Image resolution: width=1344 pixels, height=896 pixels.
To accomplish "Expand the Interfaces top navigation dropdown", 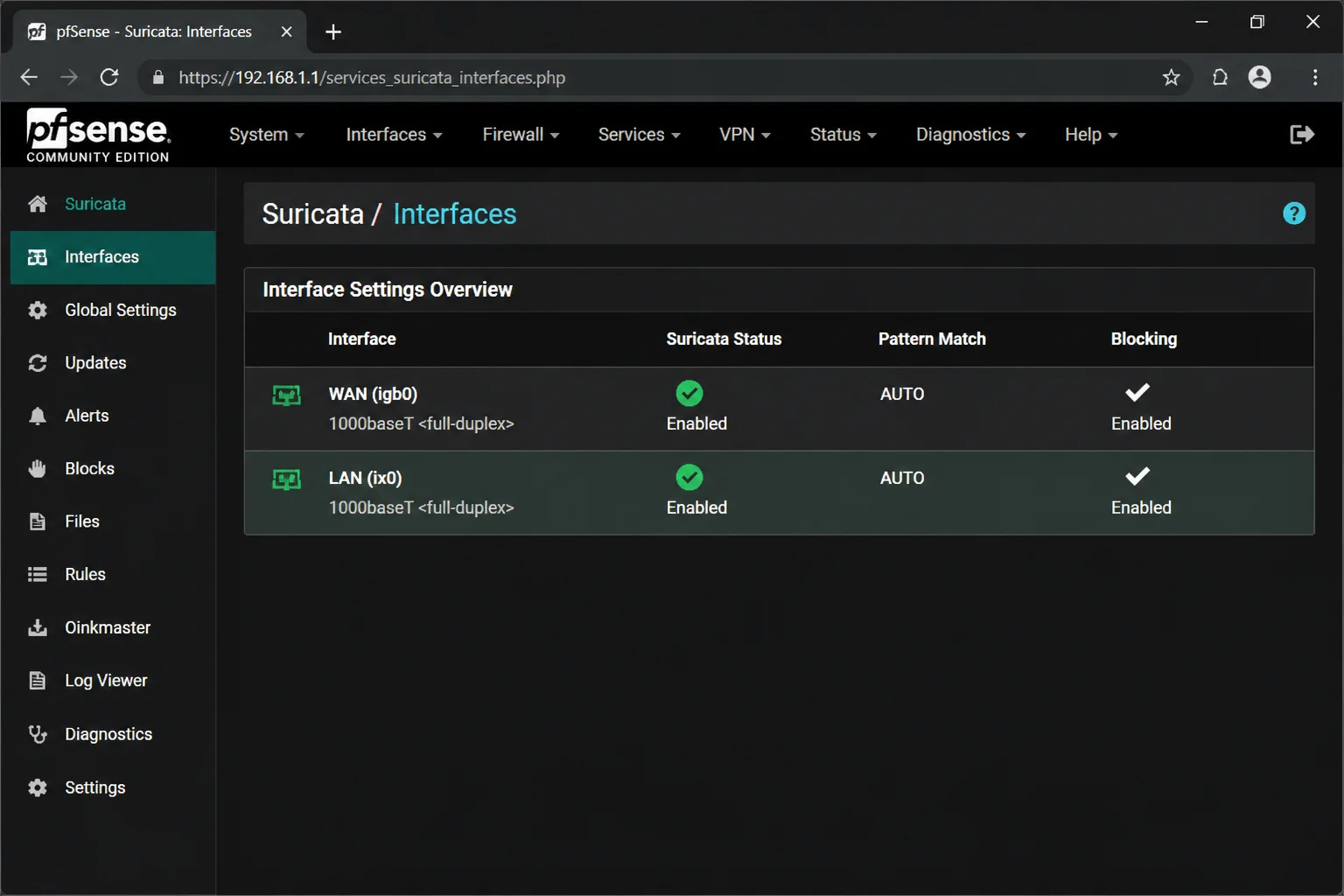I will click(395, 135).
